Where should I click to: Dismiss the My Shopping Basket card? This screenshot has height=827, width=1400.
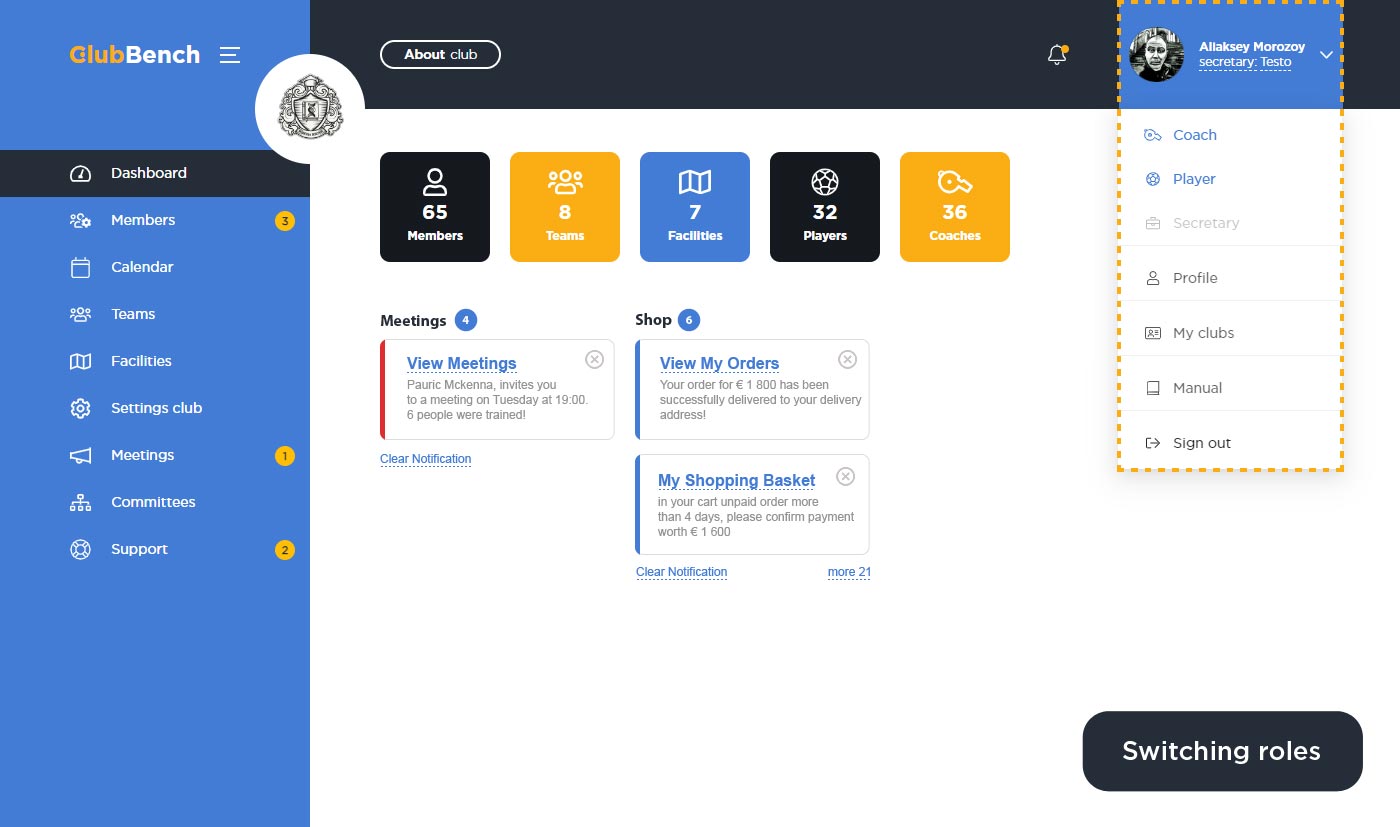pyautogui.click(x=845, y=476)
